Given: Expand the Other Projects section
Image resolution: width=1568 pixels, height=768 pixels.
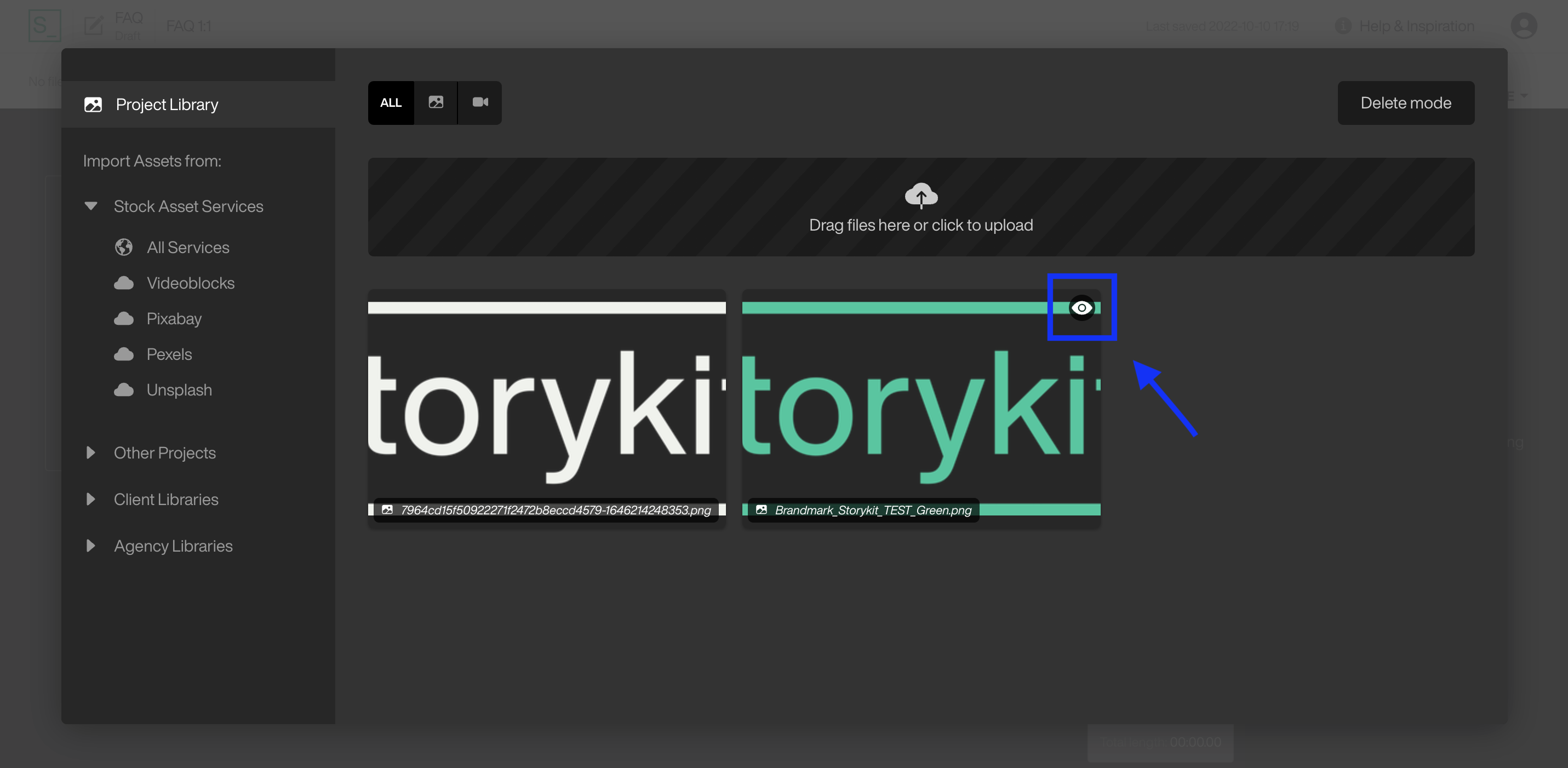Looking at the screenshot, I should (x=90, y=452).
